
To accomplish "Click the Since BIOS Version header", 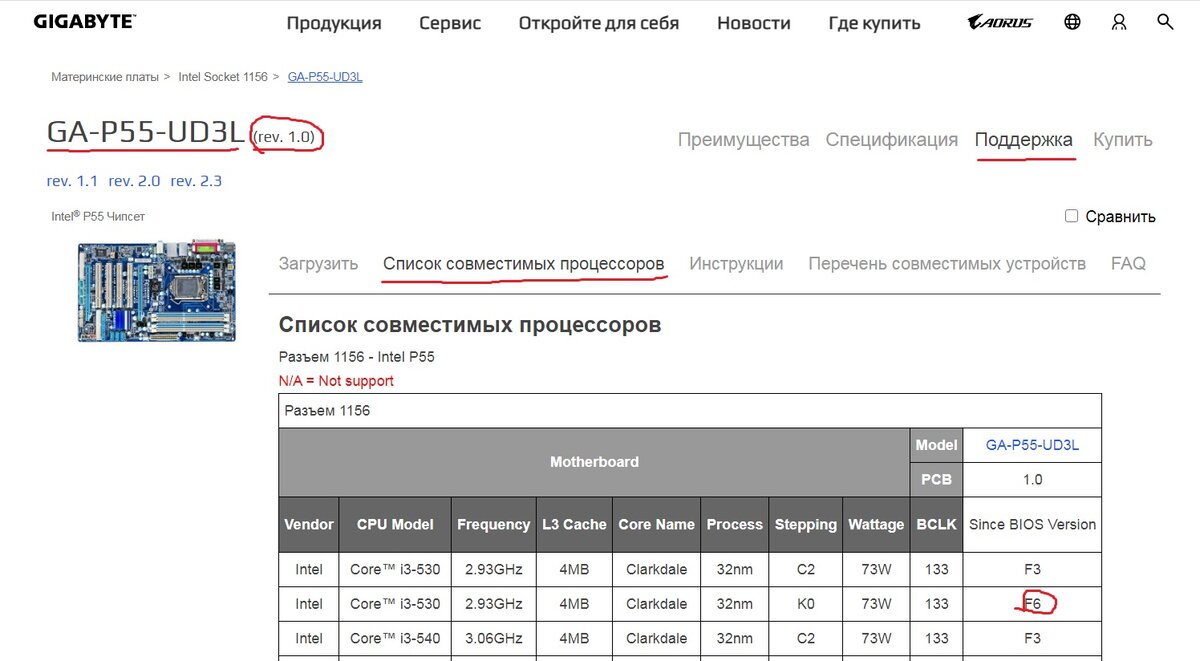I will pyautogui.click(x=1032, y=524).
